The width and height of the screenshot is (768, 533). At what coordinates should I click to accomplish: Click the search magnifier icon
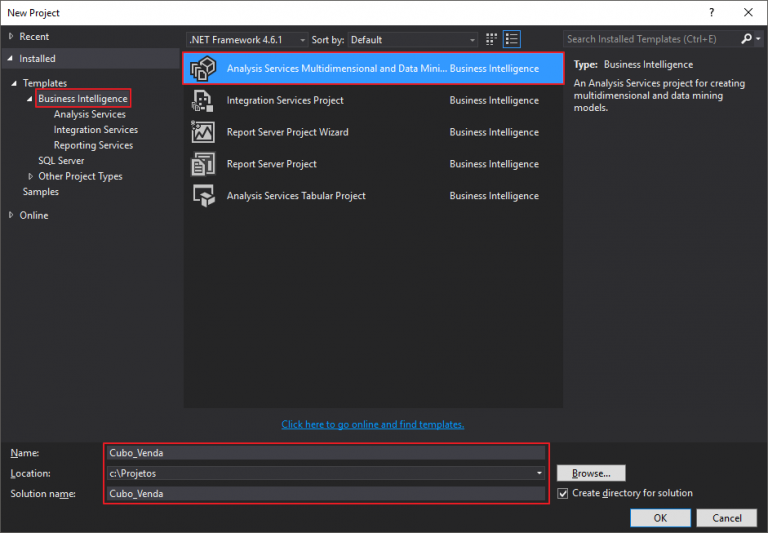tap(746, 40)
